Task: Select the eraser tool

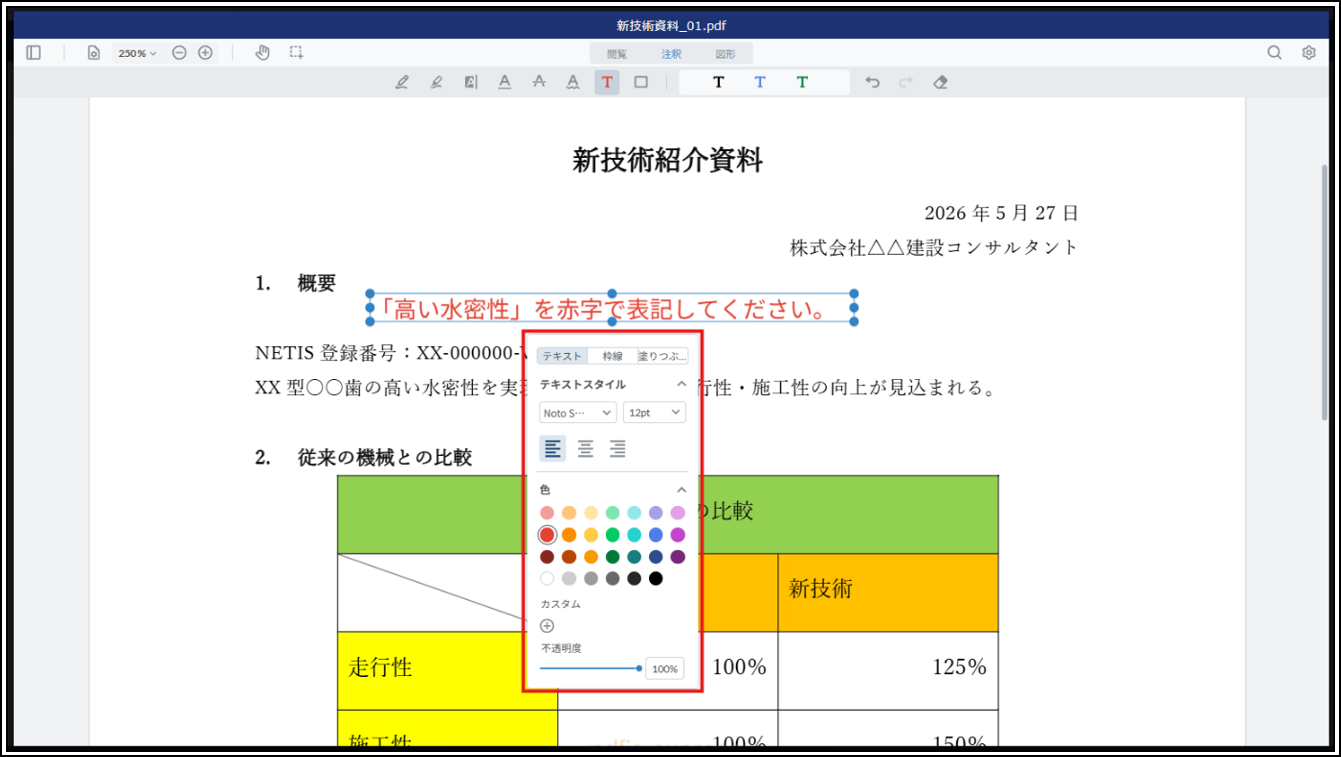Action: (x=940, y=82)
